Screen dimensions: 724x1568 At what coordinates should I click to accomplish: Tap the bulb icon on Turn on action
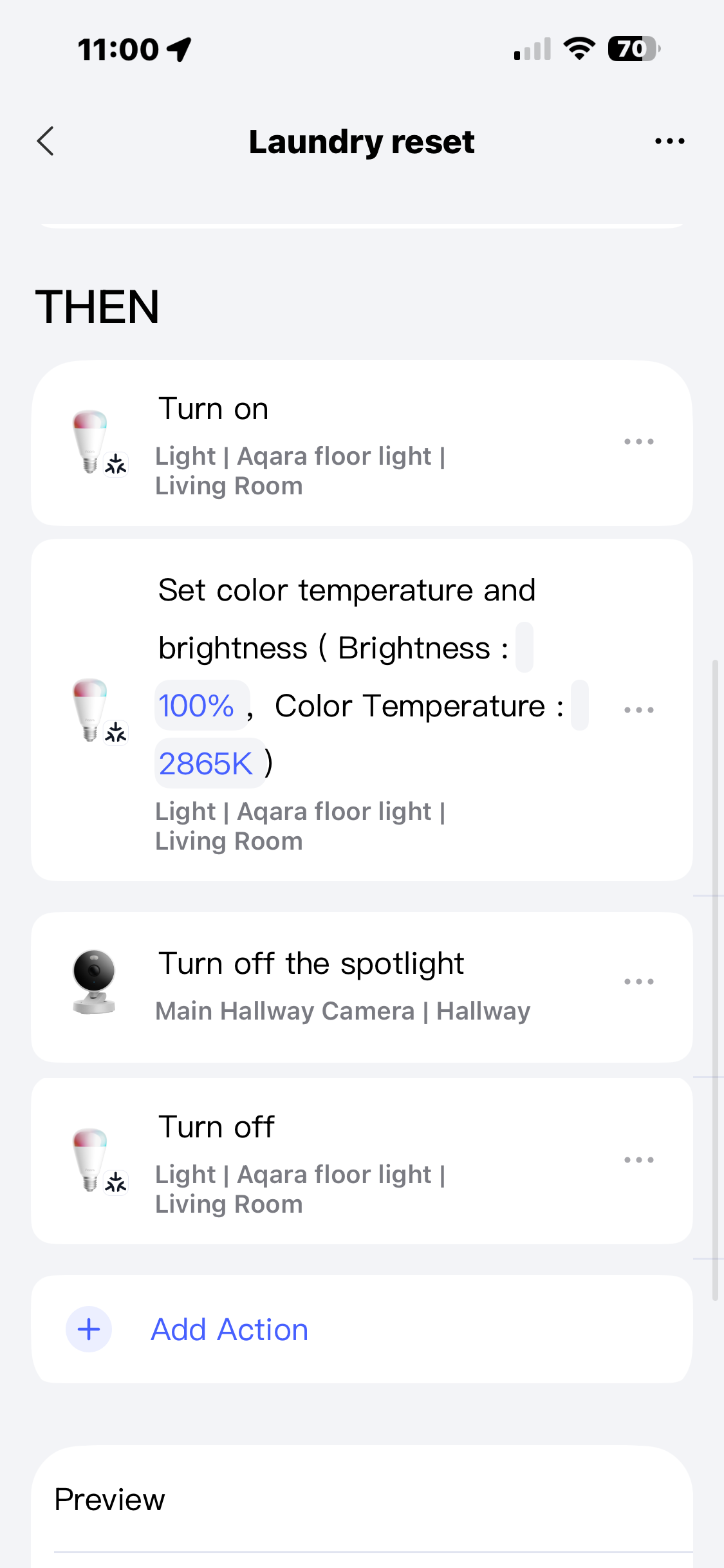click(x=91, y=441)
